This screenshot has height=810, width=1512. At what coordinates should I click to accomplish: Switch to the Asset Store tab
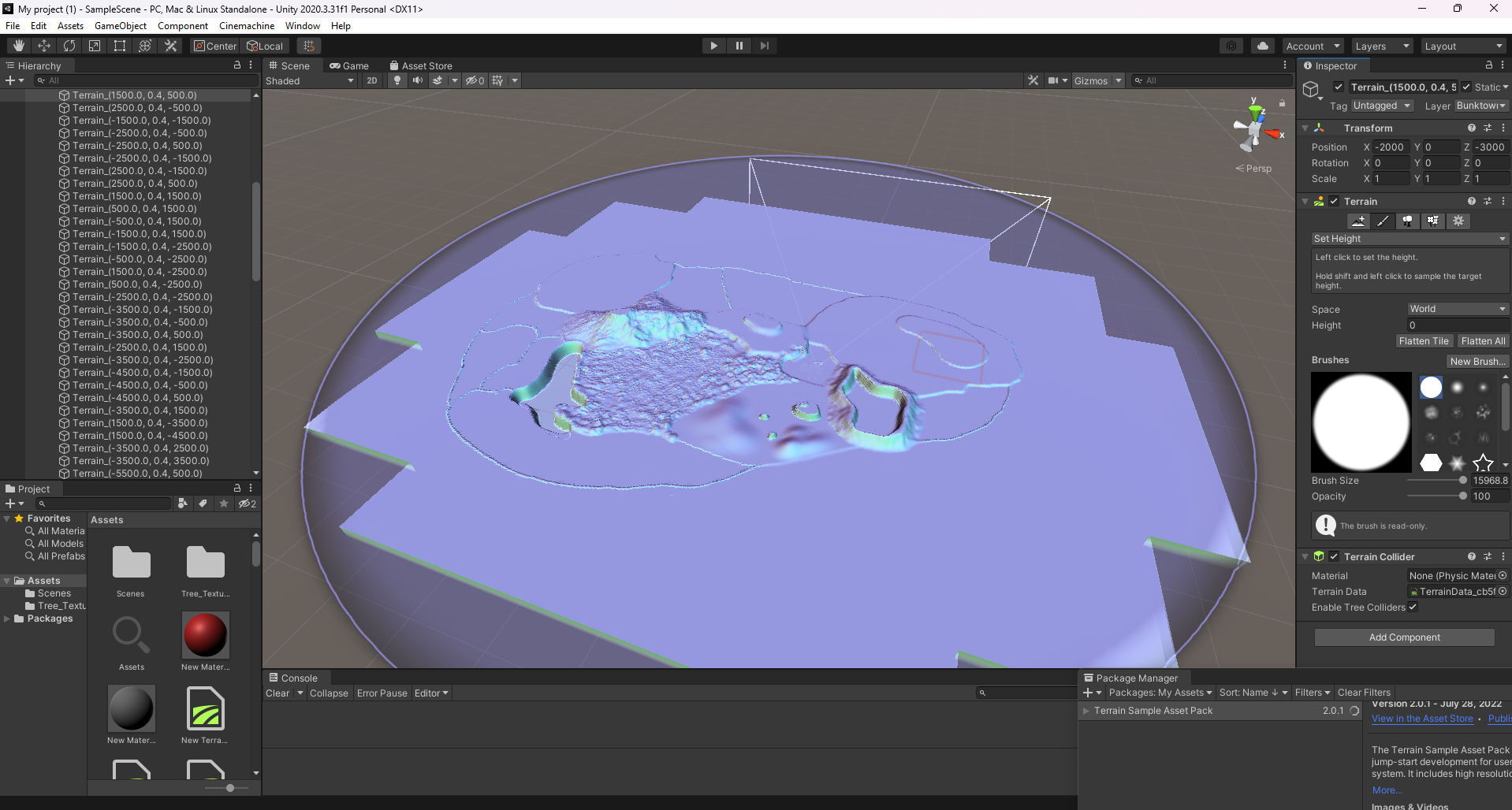(421, 66)
